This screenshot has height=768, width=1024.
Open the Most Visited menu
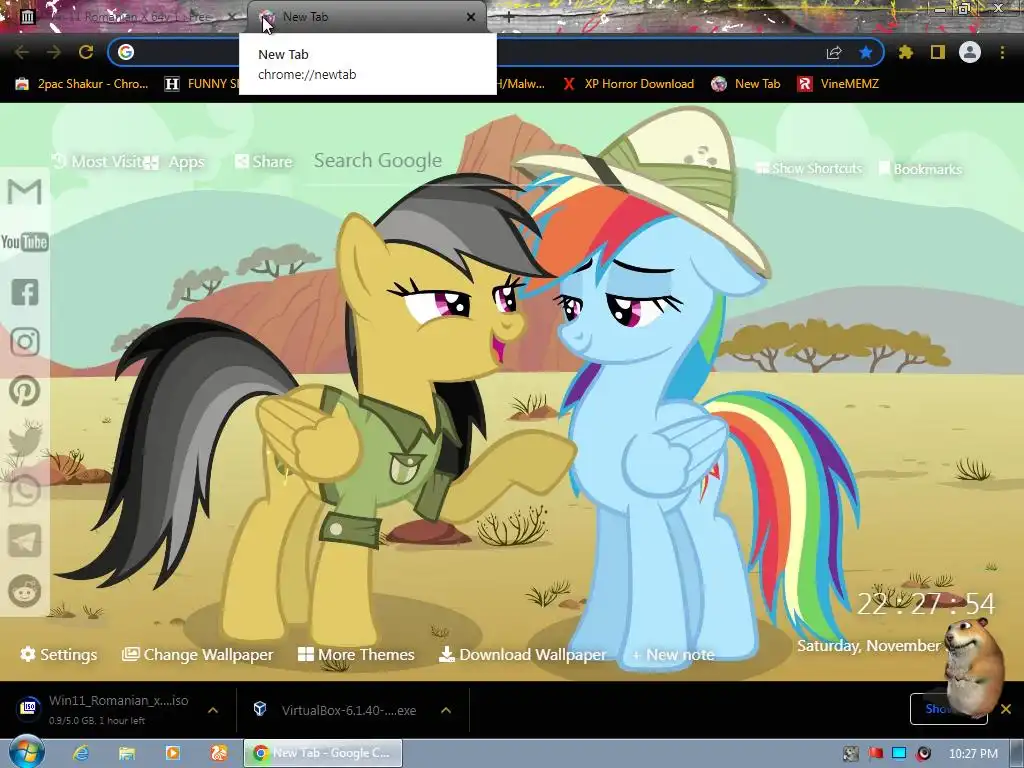(95, 161)
